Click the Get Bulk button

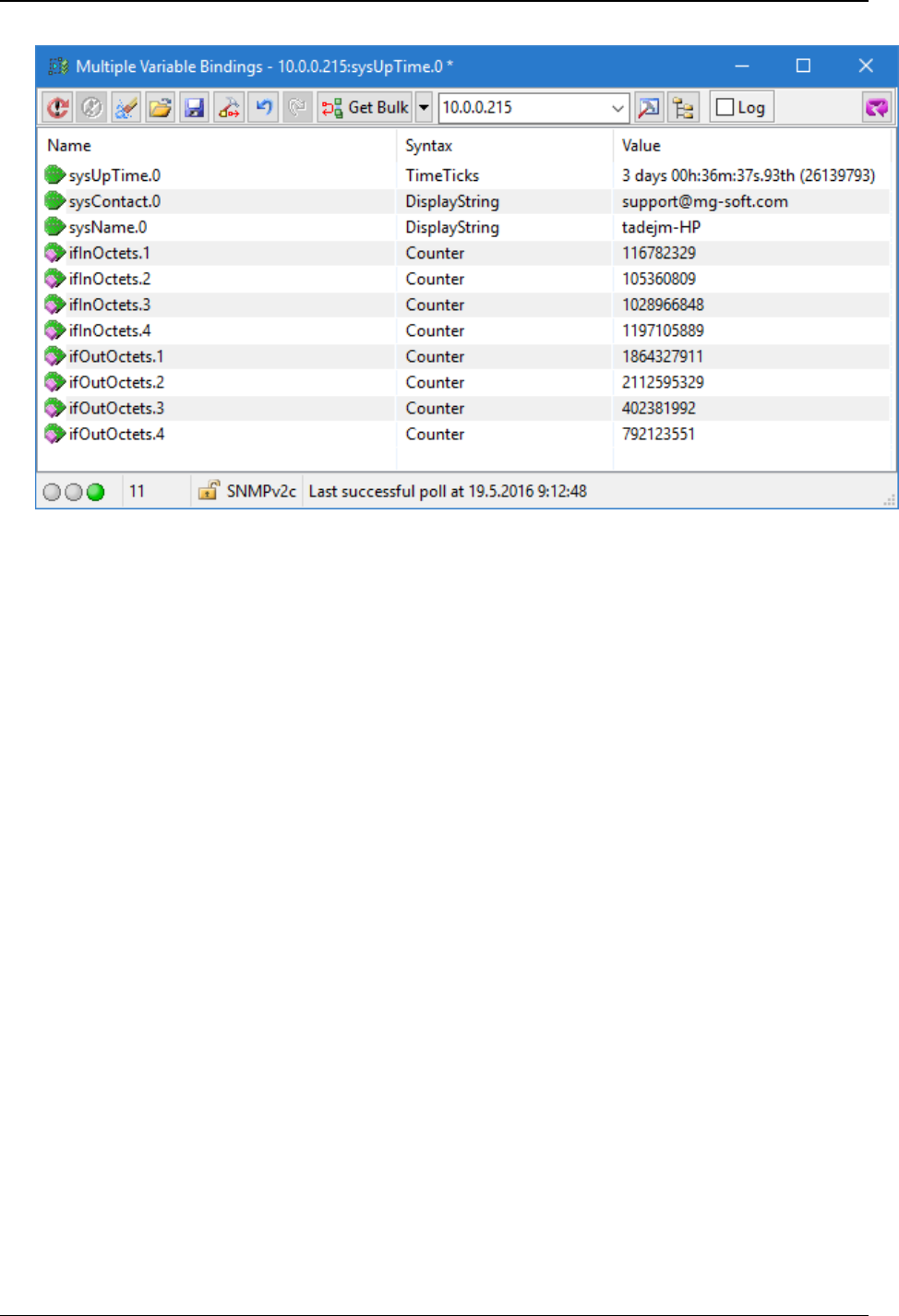coord(366,108)
